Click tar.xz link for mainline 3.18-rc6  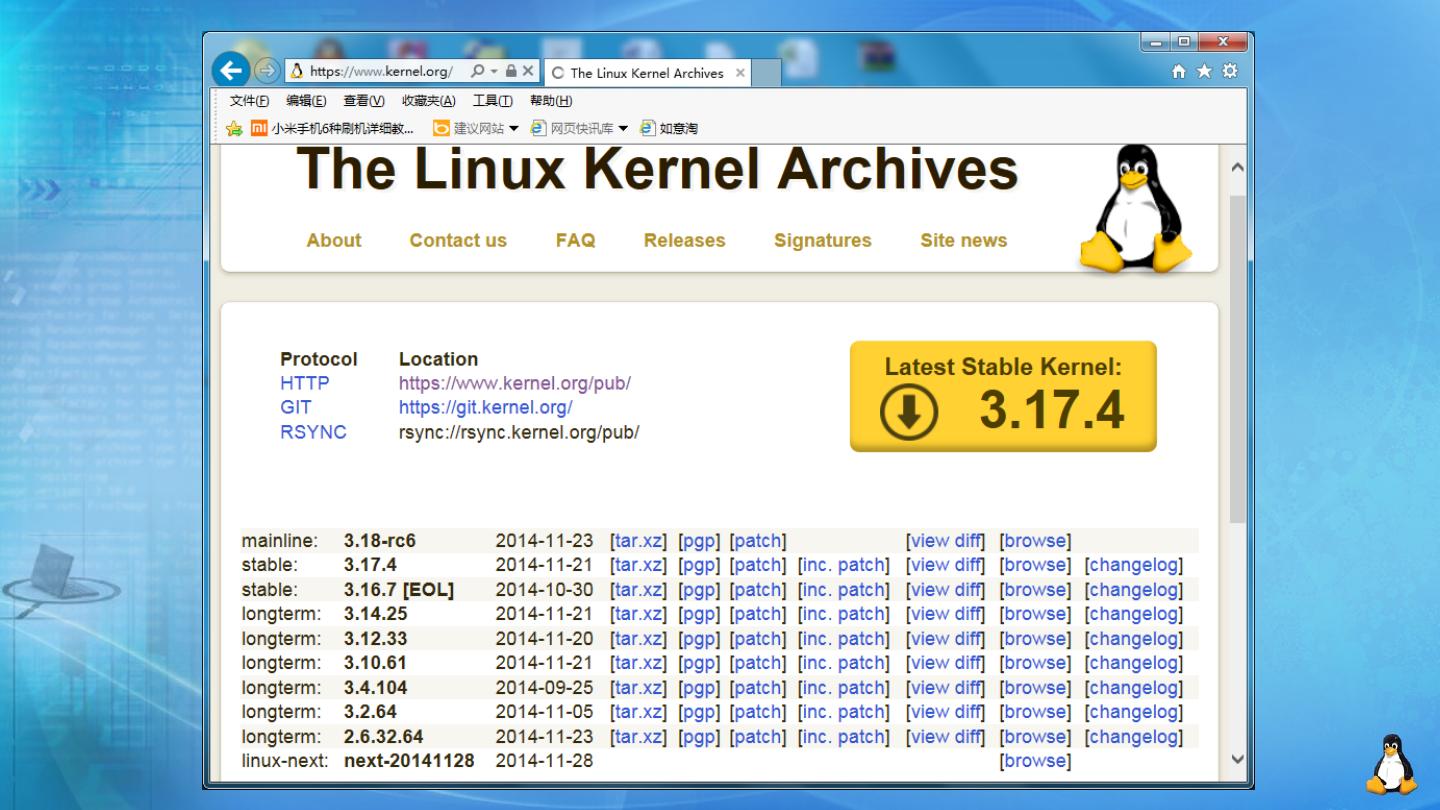(x=637, y=541)
